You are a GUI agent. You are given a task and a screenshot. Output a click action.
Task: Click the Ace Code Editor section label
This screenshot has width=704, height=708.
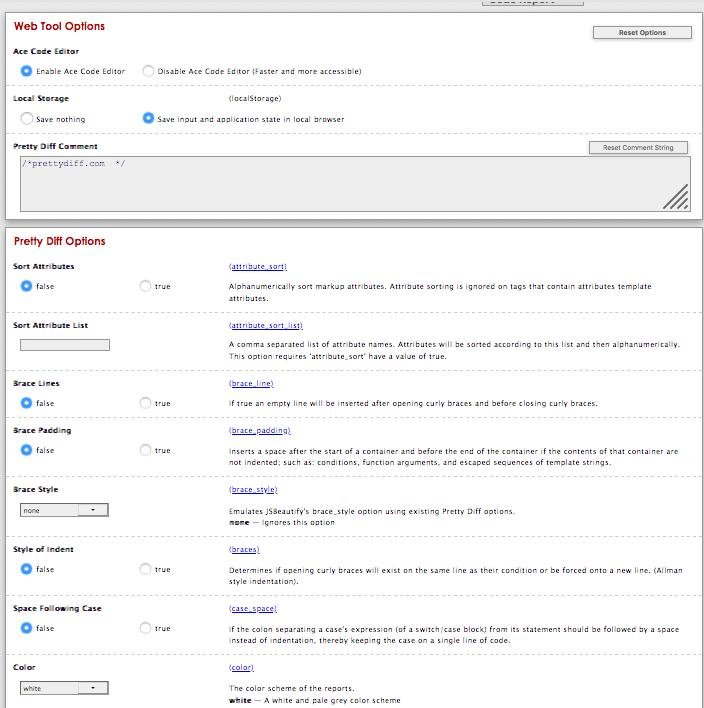(x=46, y=51)
